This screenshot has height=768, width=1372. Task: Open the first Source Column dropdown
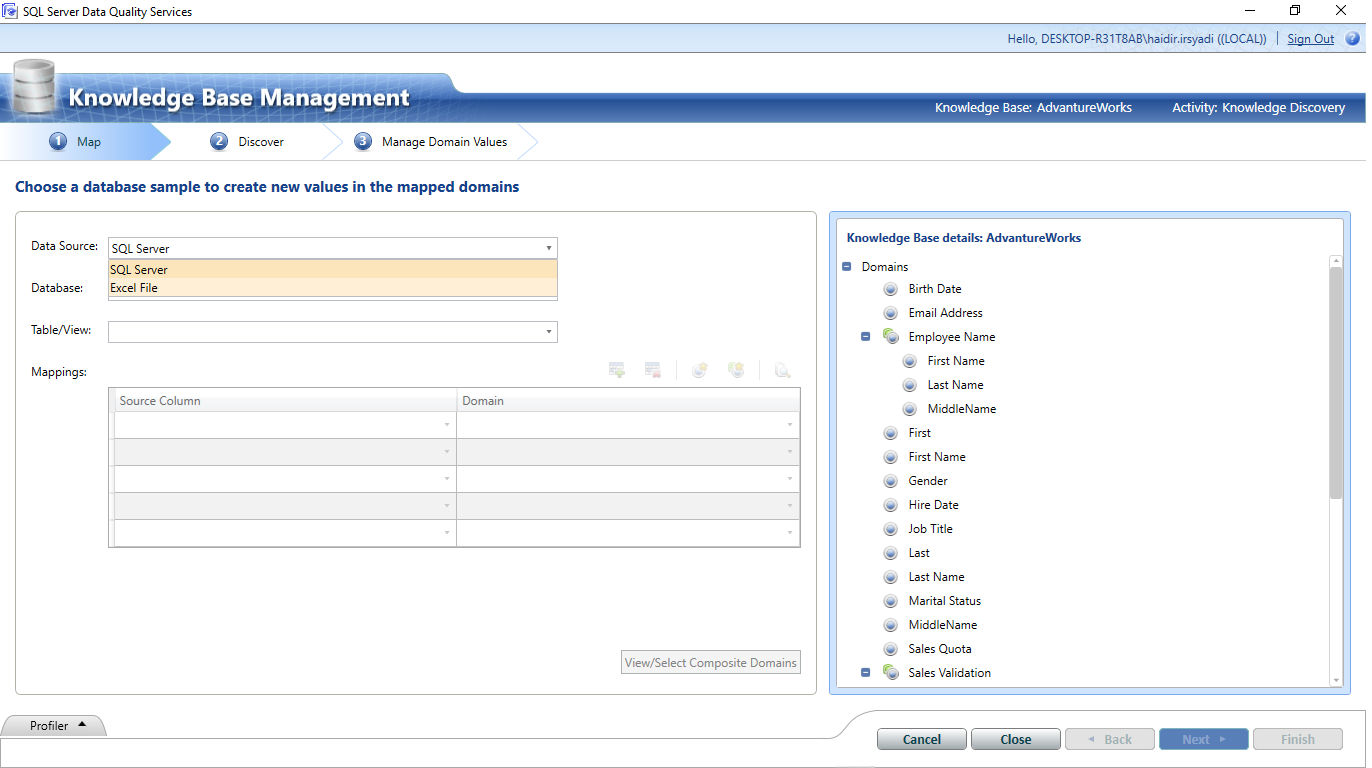[x=447, y=424]
